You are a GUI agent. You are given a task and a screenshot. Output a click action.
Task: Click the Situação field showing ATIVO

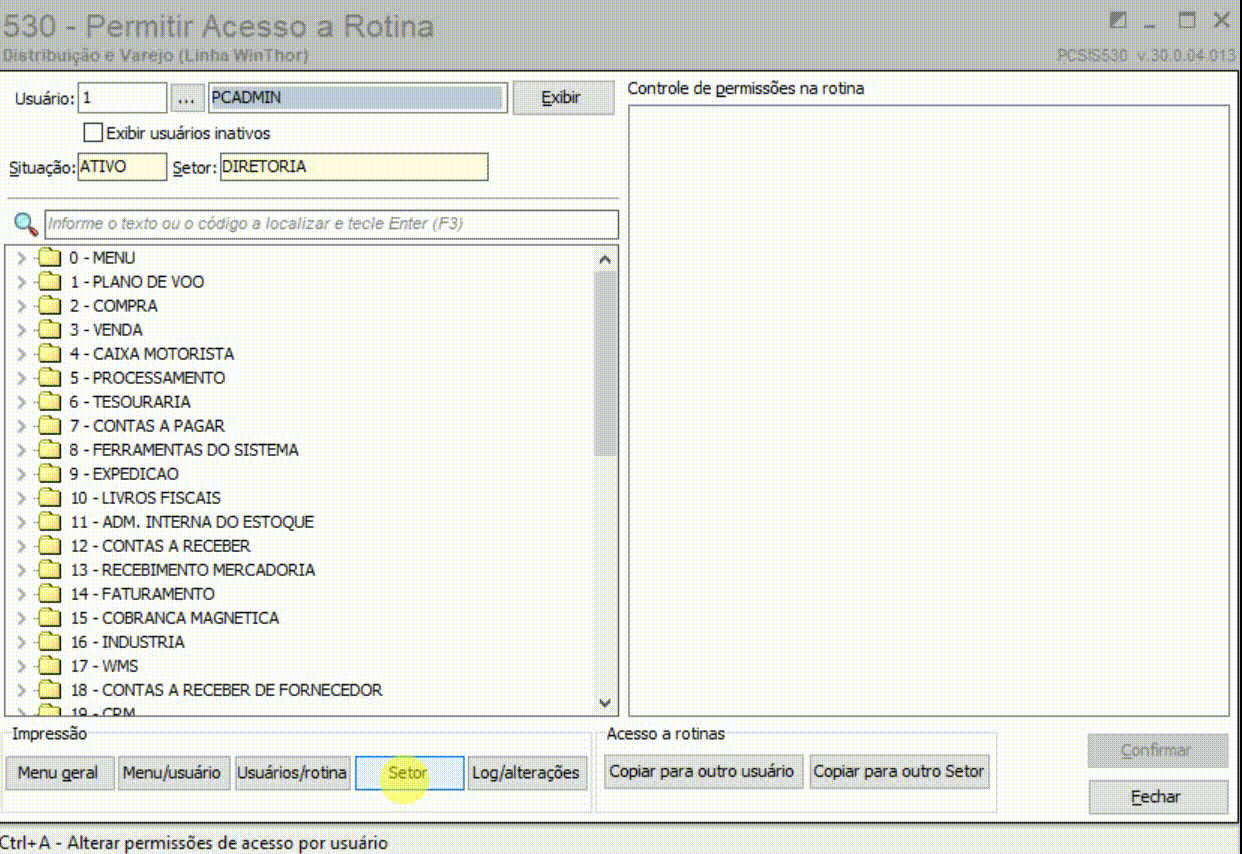click(x=122, y=167)
